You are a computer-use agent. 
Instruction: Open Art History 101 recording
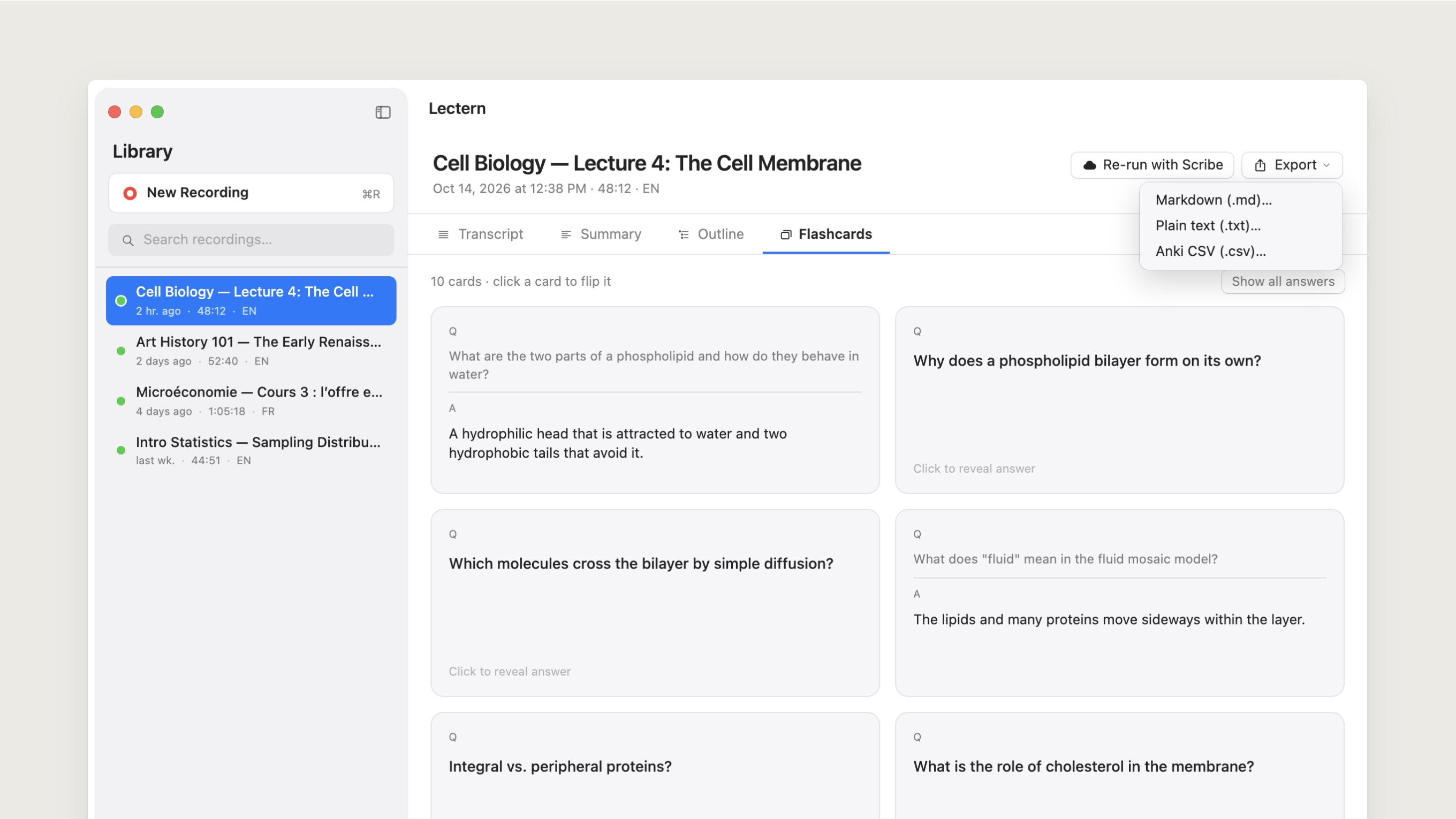pyautogui.click(x=251, y=351)
